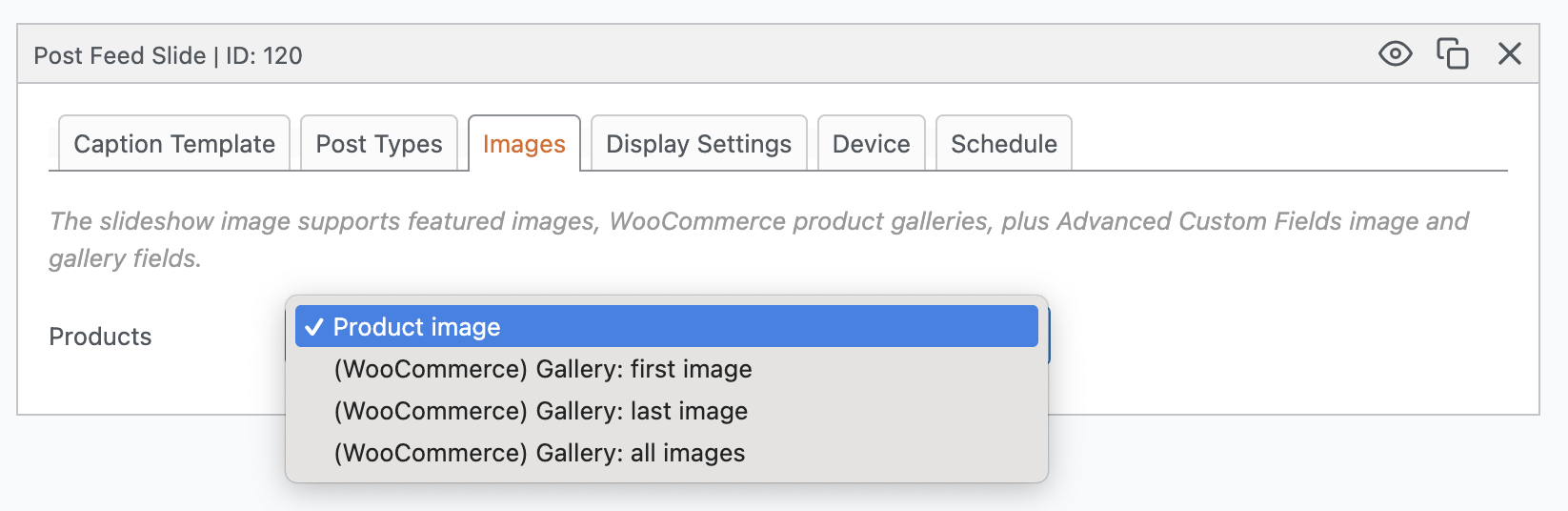1568x511 pixels.
Task: Click the duplicate slide icon
Action: tap(1452, 54)
